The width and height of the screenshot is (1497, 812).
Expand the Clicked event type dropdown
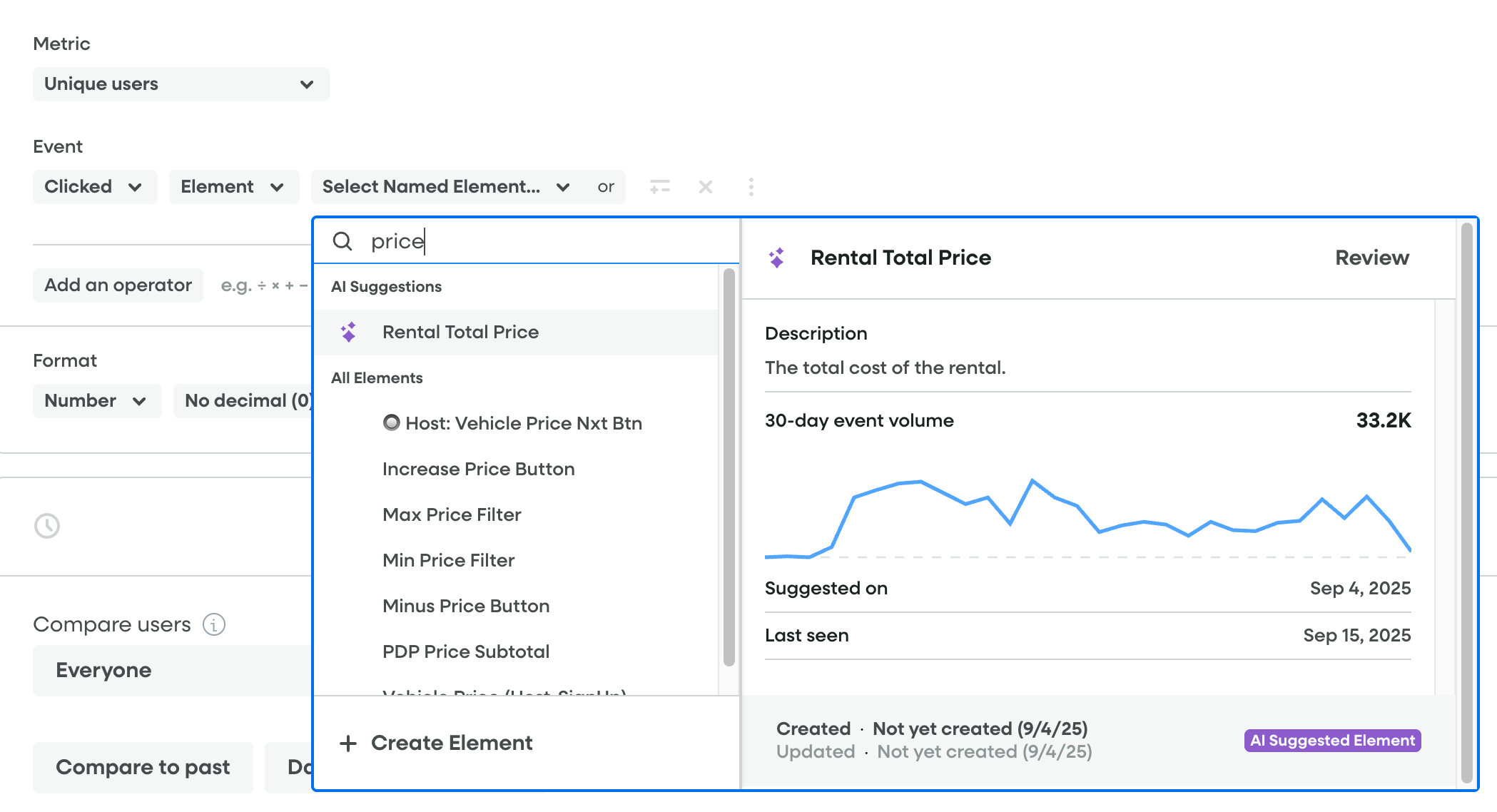click(94, 187)
